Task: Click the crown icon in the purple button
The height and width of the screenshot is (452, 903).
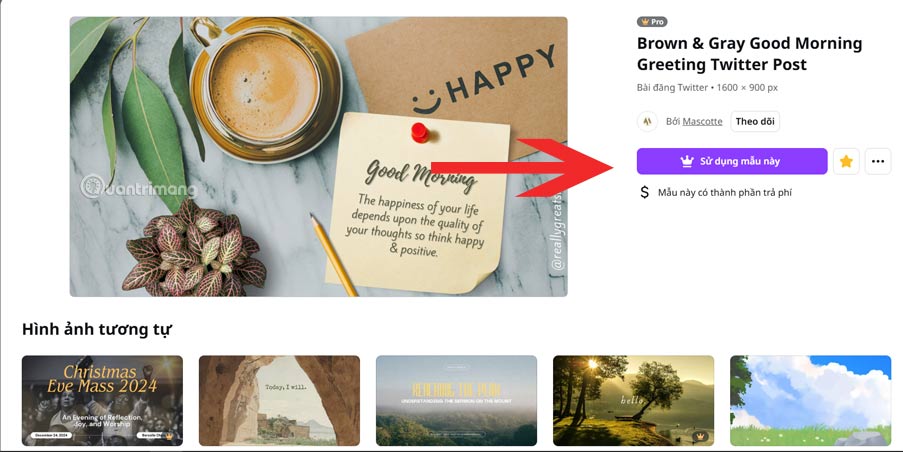Action: pos(686,161)
